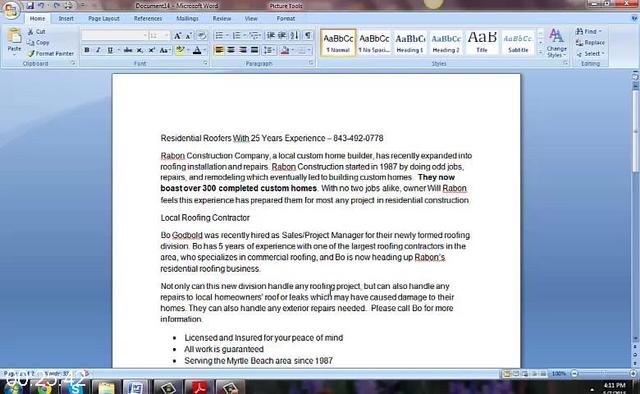Screen dimensions: 640x394
Task: Open the Mailings tab
Action: click(x=187, y=18)
